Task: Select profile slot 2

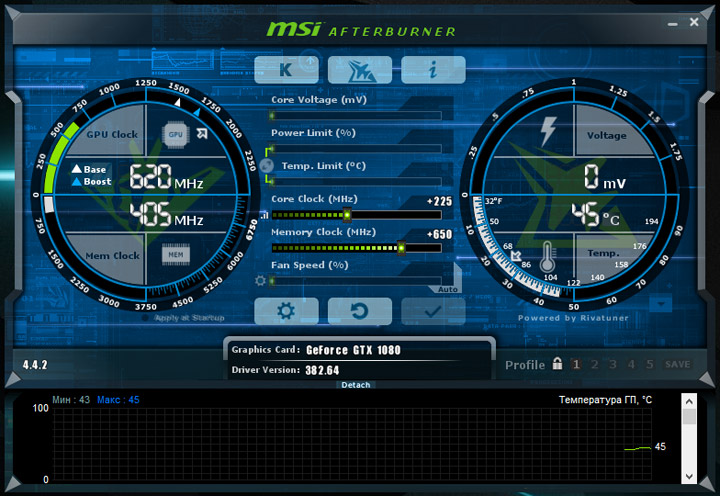Action: click(x=595, y=364)
